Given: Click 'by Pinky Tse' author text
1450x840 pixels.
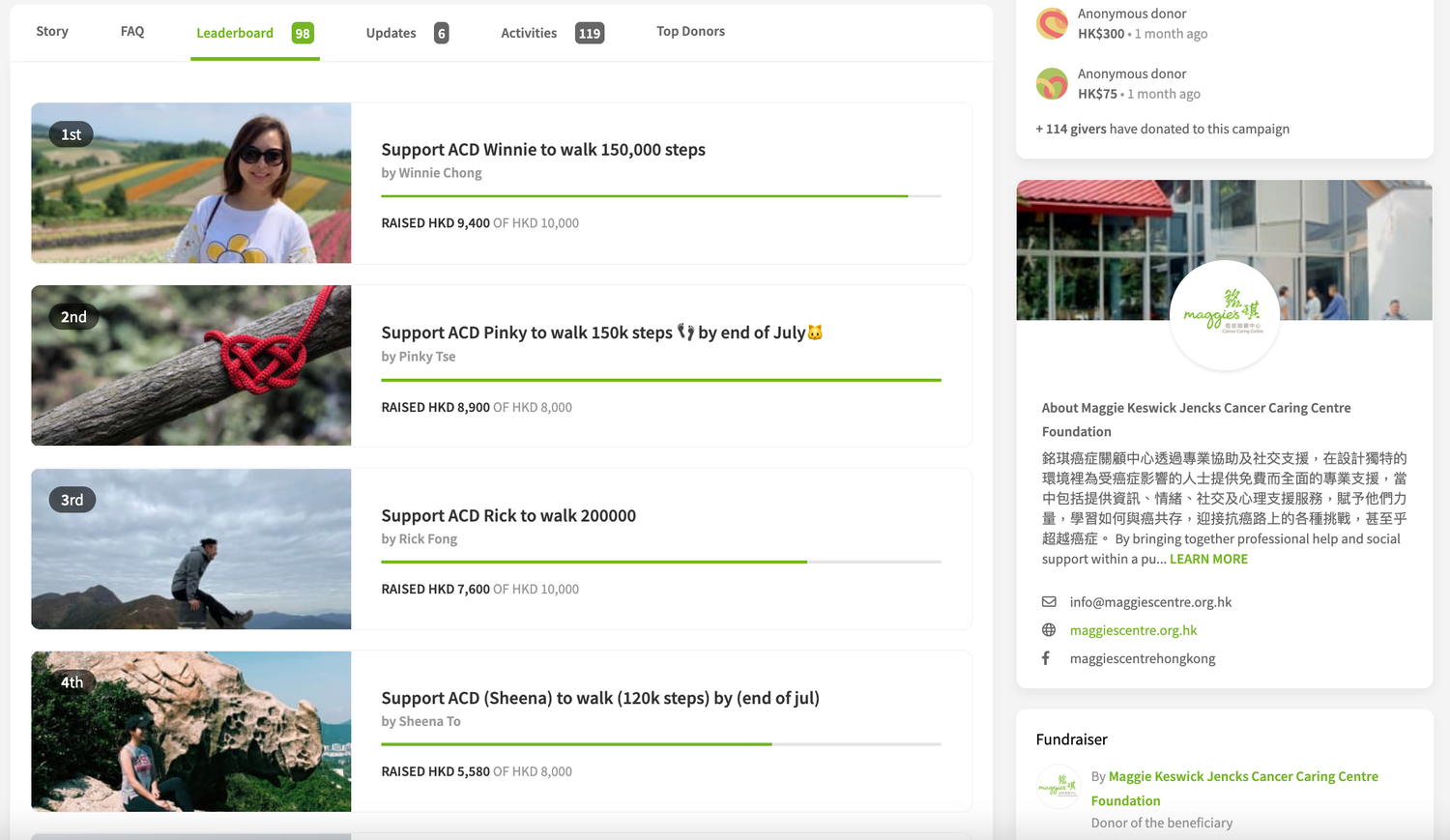Looking at the screenshot, I should point(419,357).
